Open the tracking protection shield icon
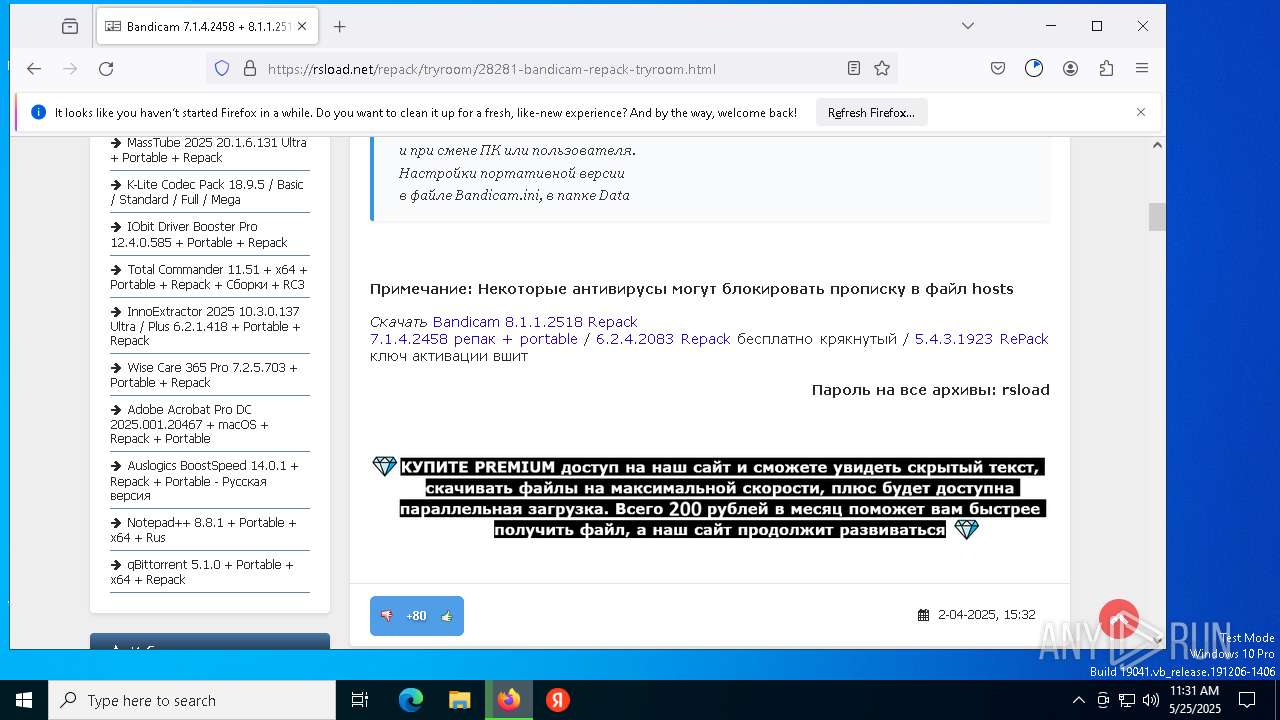The width and height of the screenshot is (1280, 720). (222, 69)
